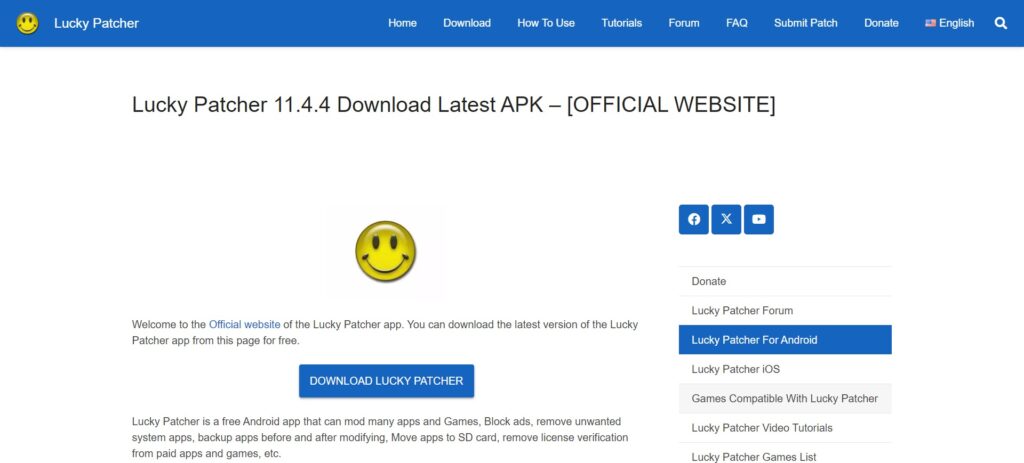
Task: Click the DOWNLOAD LUCKY PATCHER button
Action: [387, 381]
